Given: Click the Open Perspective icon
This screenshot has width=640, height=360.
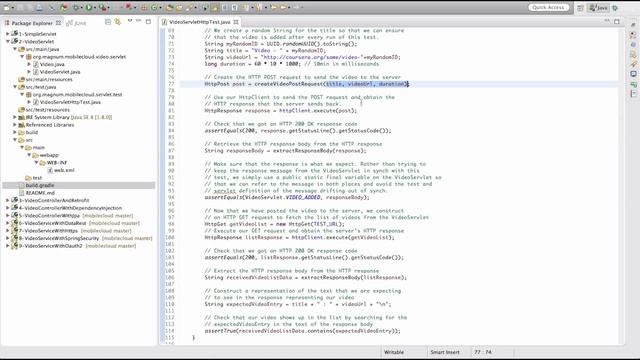Looking at the screenshot, I should coord(580,7).
